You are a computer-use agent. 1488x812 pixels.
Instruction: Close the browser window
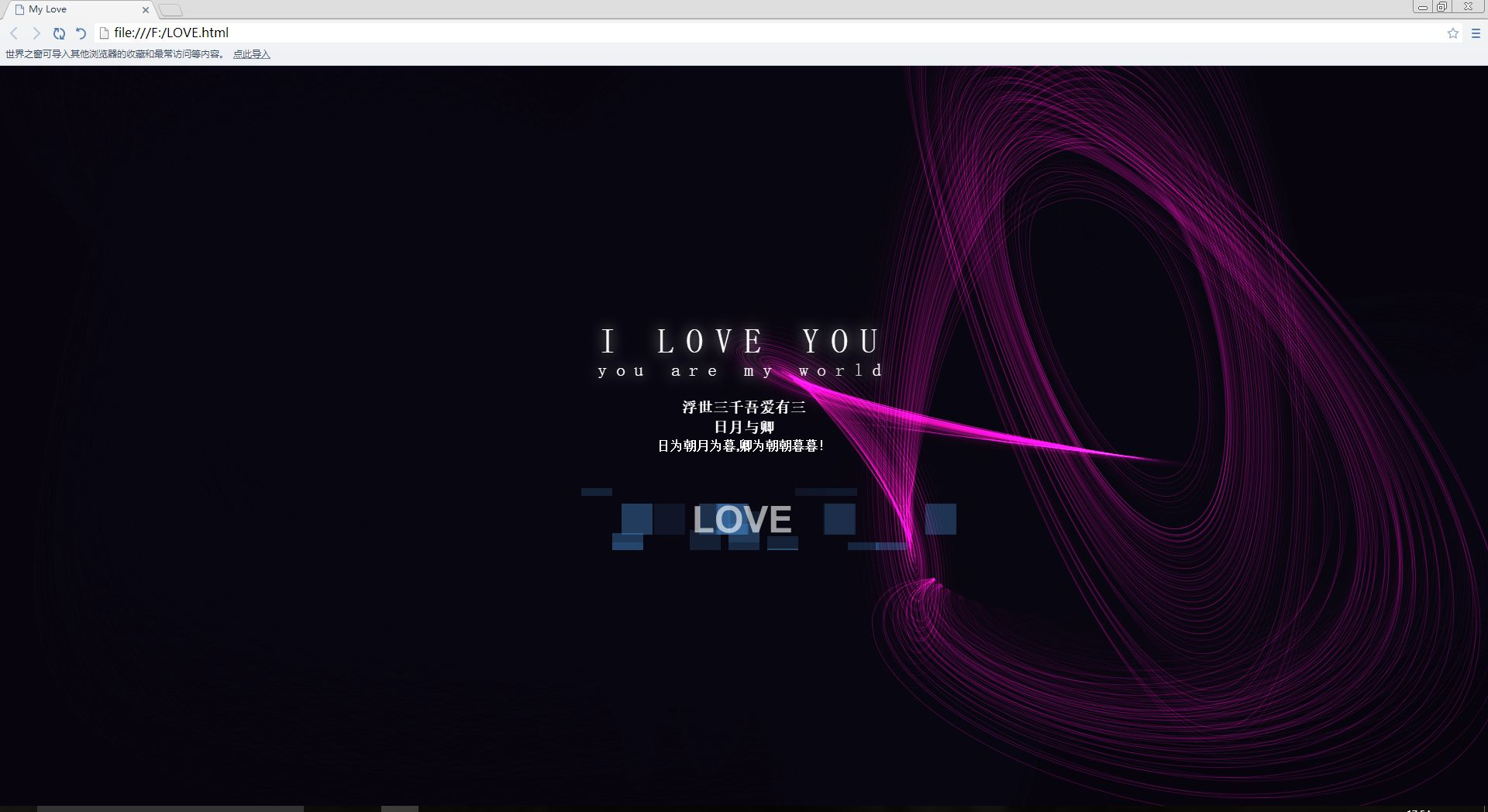pyautogui.click(x=1468, y=7)
